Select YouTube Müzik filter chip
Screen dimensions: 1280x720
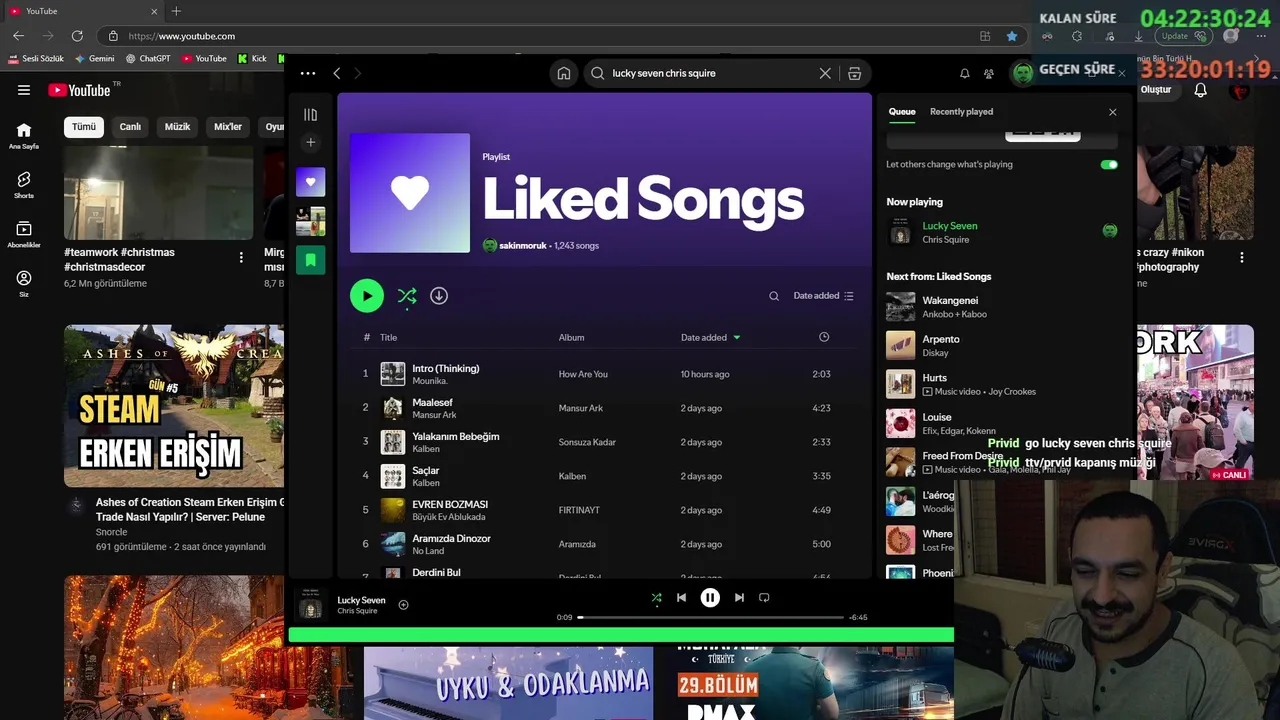point(177,127)
